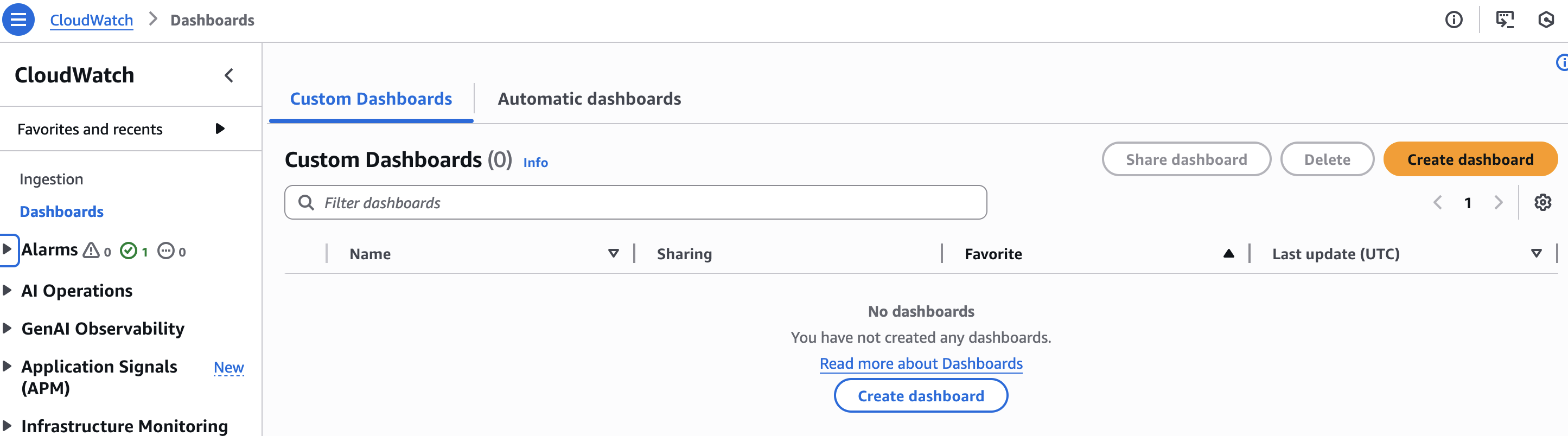The height and width of the screenshot is (436, 1568).
Task: Go to previous page of dashboards
Action: [1437, 202]
